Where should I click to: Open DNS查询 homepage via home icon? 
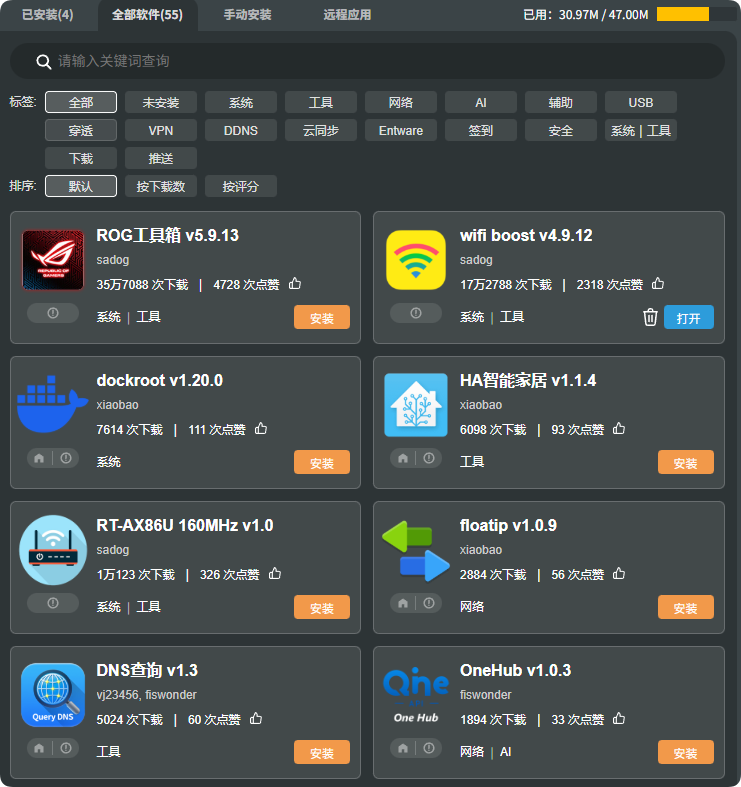39,748
